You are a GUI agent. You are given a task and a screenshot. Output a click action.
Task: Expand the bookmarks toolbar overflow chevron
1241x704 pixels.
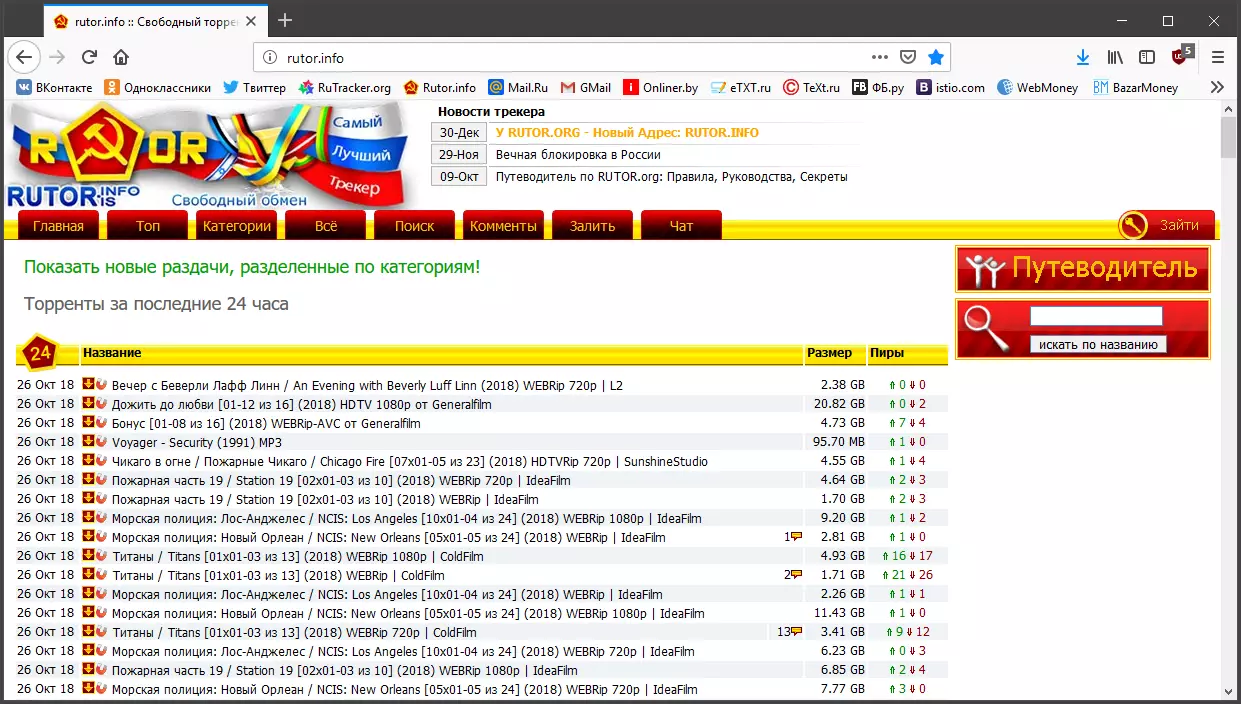tap(1217, 87)
